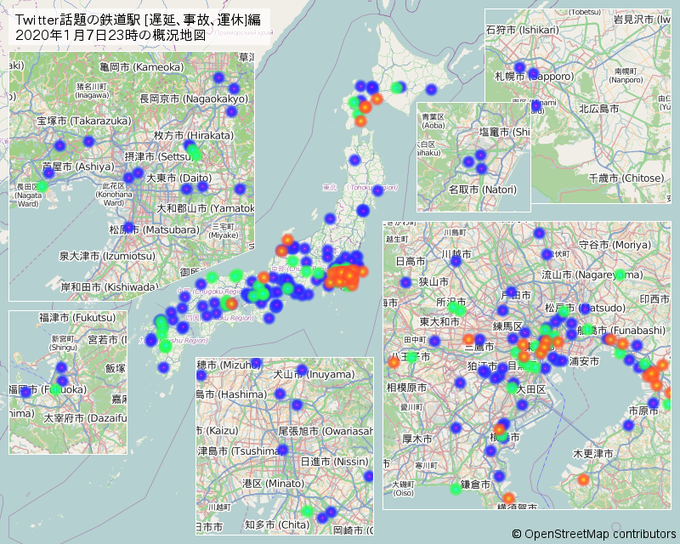Click the 大田区 label

tap(533, 389)
